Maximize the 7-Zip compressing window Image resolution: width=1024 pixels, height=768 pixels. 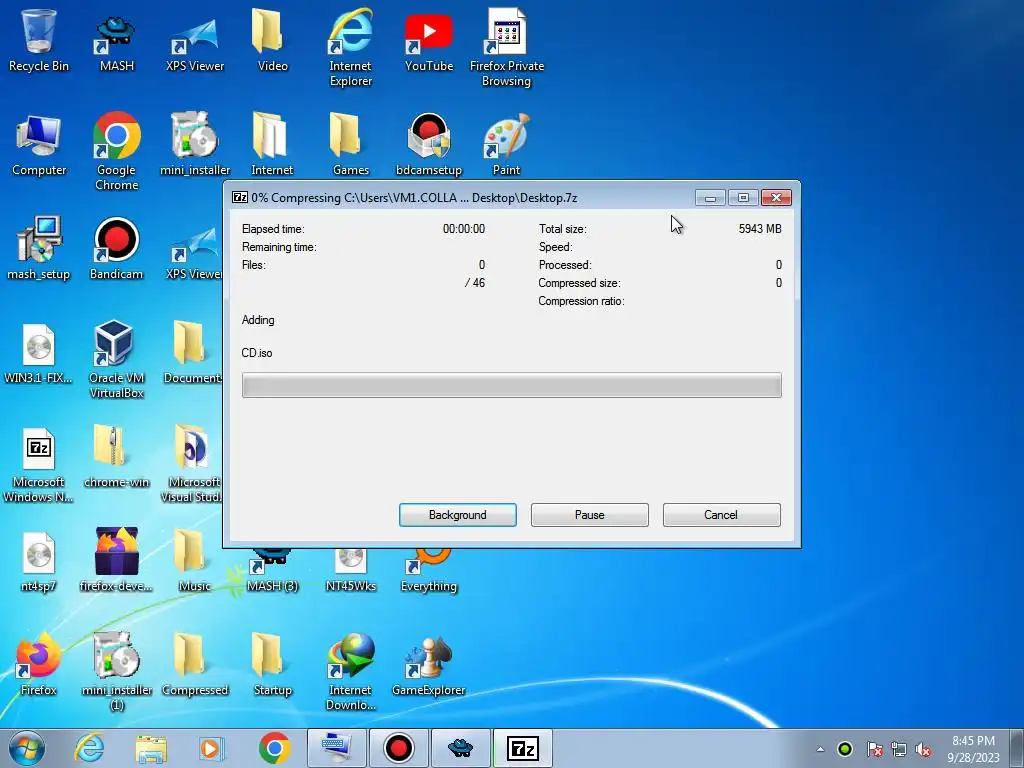point(743,197)
